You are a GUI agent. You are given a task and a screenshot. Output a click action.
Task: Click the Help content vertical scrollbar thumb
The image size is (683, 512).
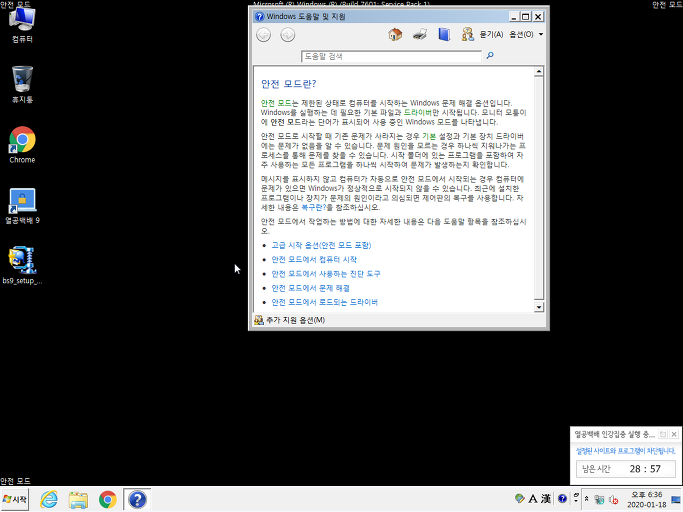(x=539, y=188)
